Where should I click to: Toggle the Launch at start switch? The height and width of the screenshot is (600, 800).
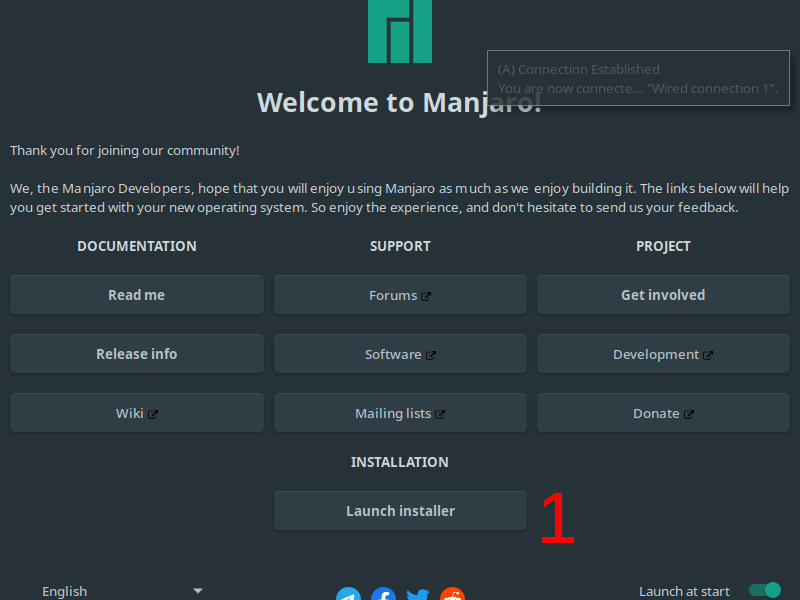[x=764, y=591]
